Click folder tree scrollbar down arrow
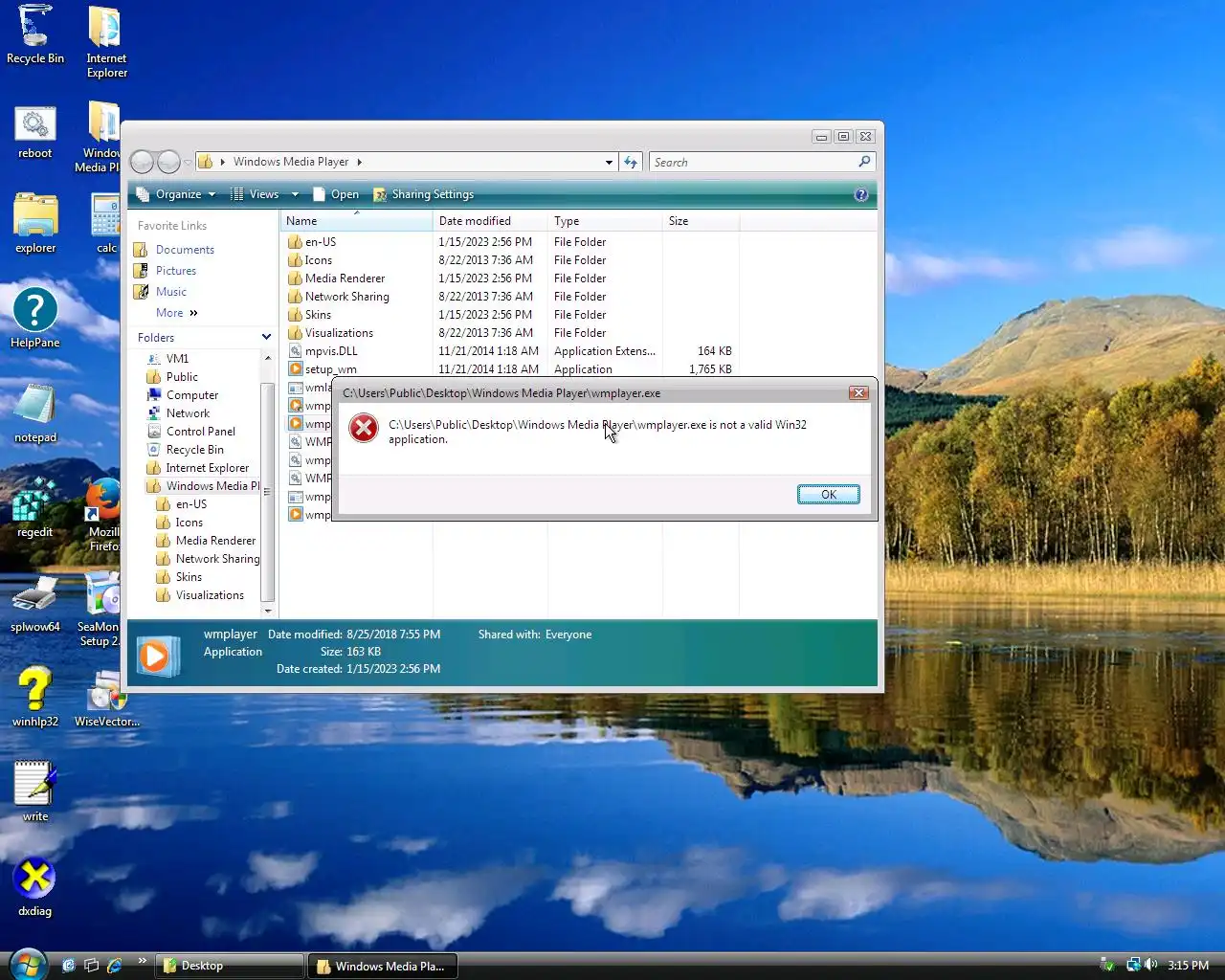Viewport: 1225px width, 980px height. pos(267,611)
